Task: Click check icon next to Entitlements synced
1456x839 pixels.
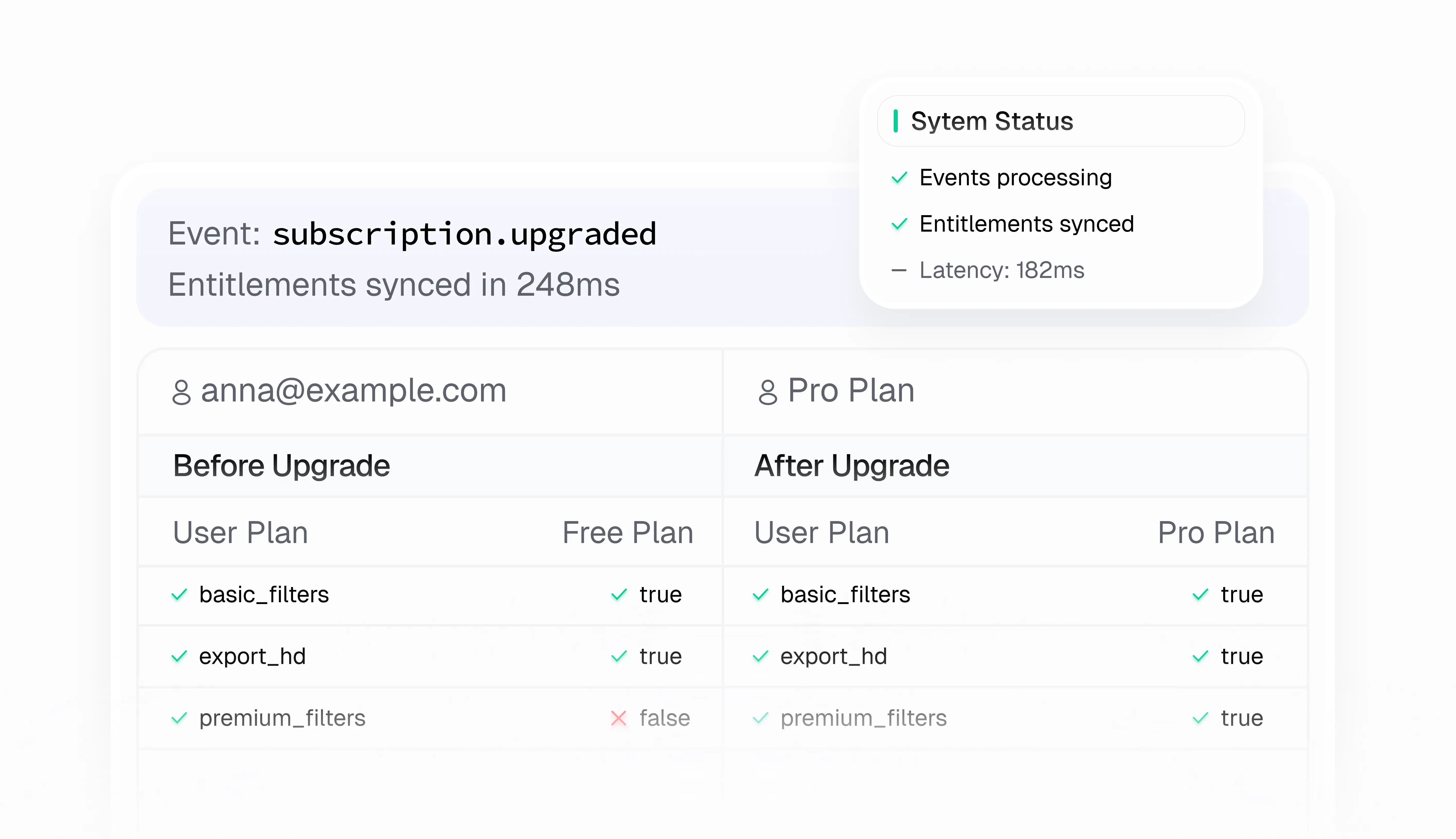Action: pyautogui.click(x=899, y=224)
